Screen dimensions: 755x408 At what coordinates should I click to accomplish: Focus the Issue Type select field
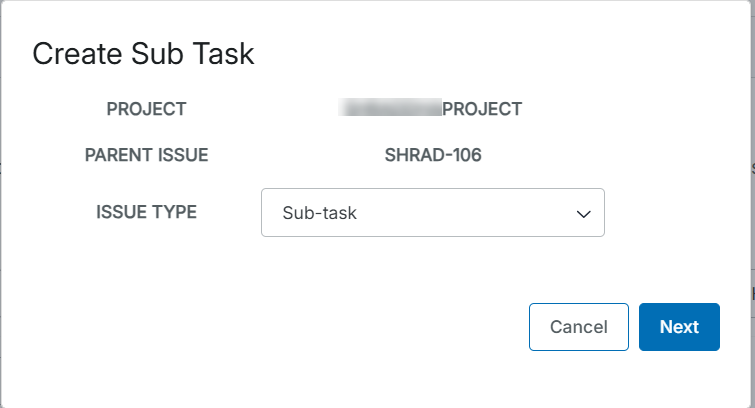pos(432,213)
